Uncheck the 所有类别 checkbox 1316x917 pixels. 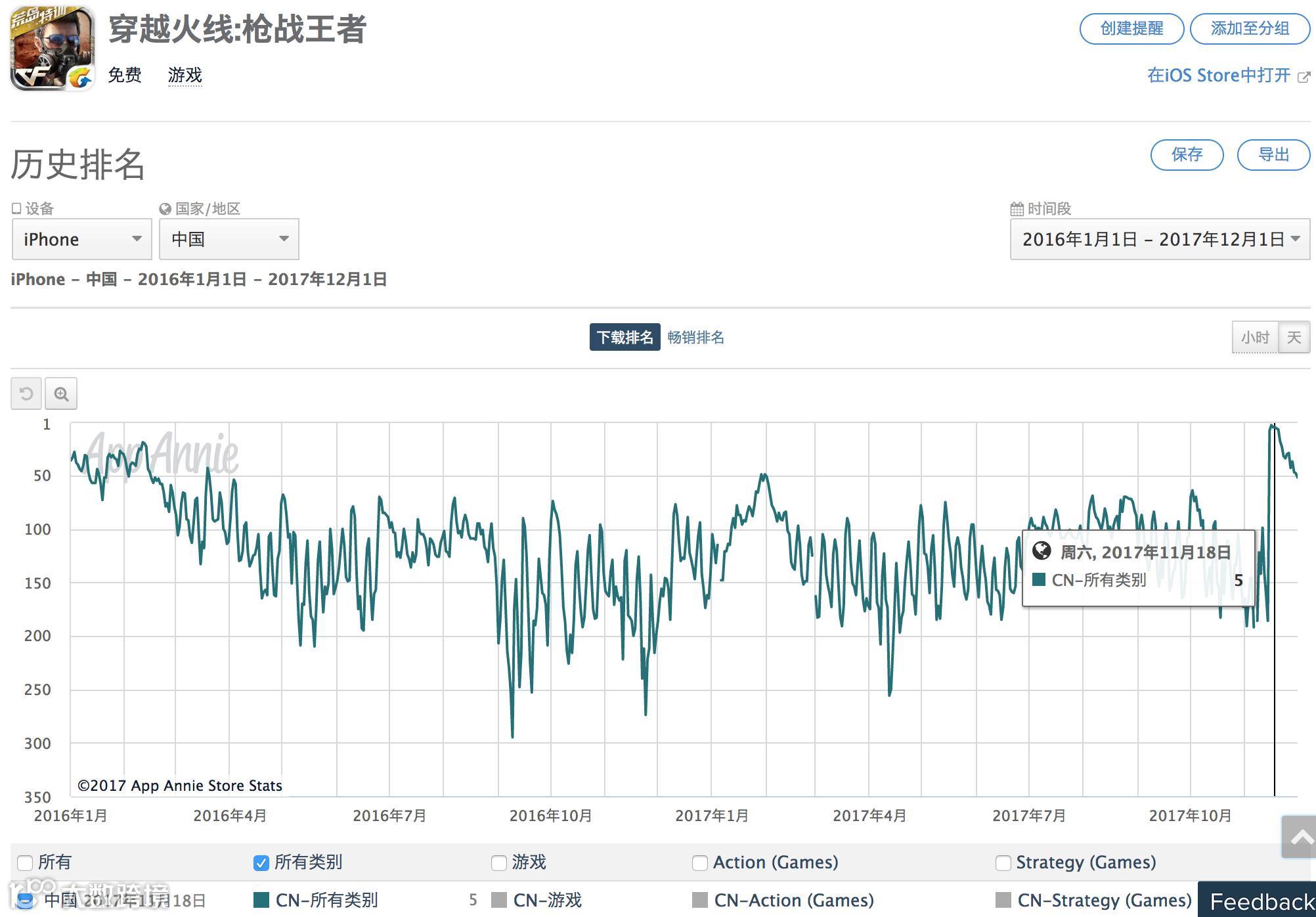pos(261,862)
